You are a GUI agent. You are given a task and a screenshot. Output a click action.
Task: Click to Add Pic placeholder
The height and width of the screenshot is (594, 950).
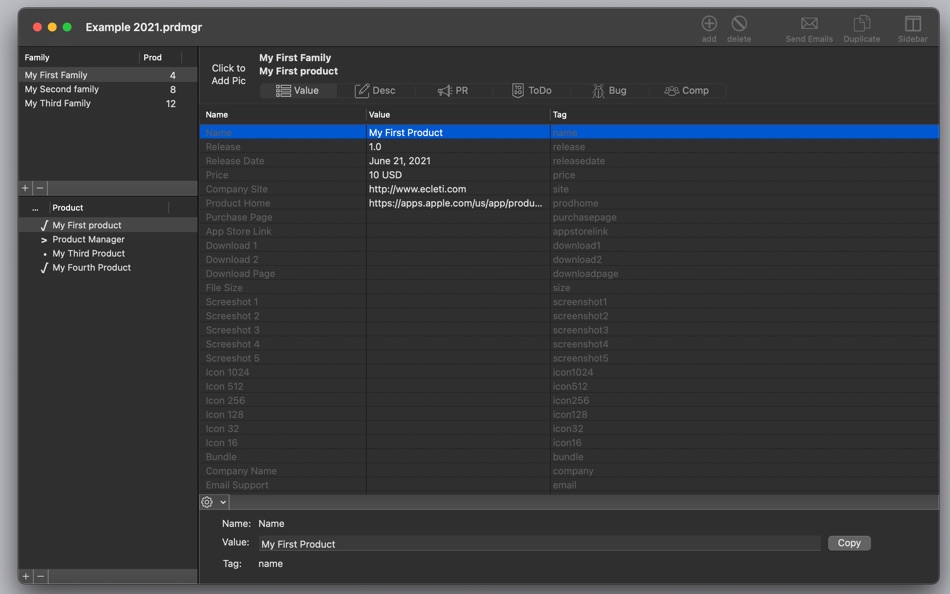(x=228, y=75)
